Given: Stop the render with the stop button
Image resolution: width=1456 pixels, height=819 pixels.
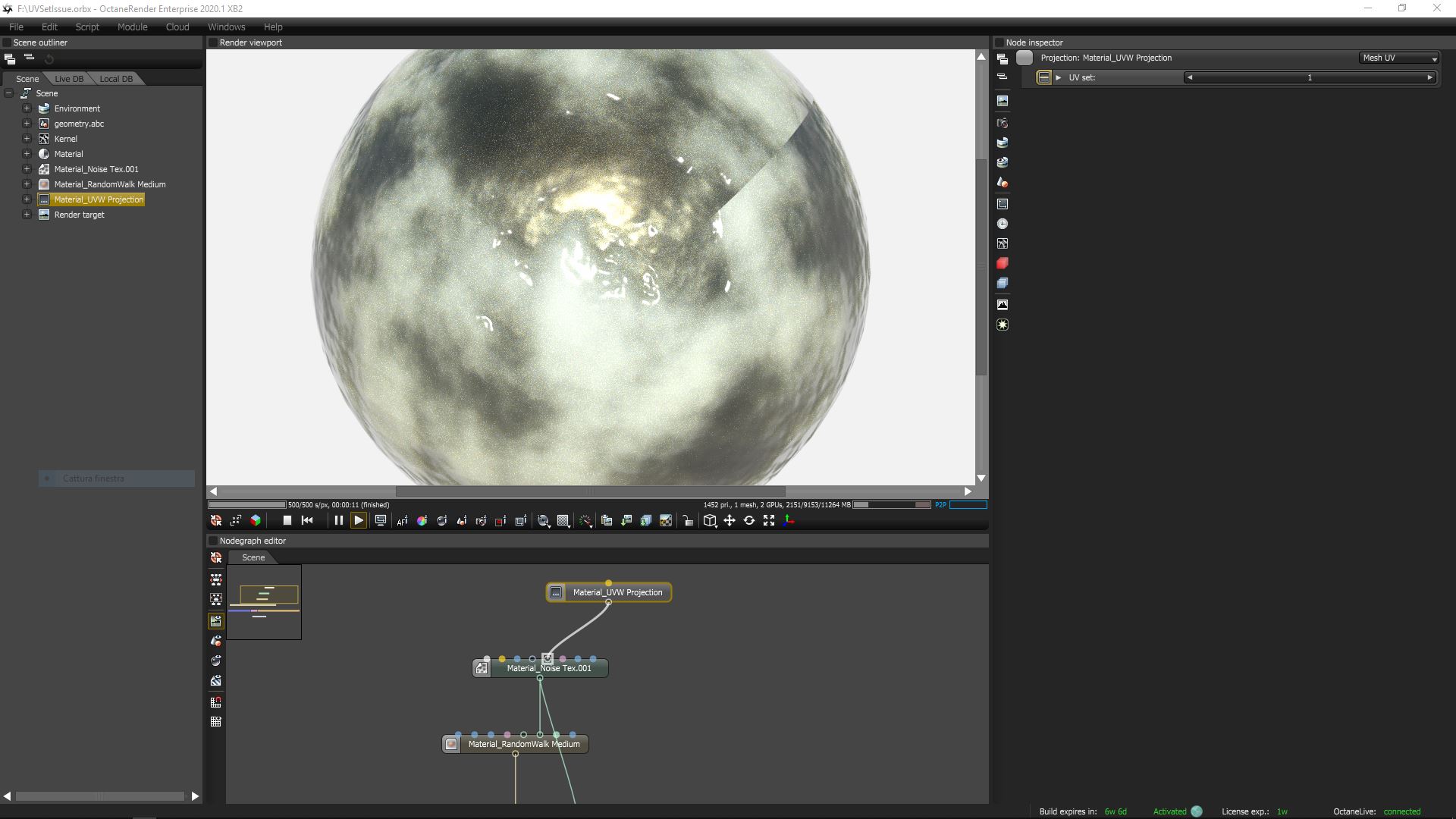Looking at the screenshot, I should pos(287,520).
